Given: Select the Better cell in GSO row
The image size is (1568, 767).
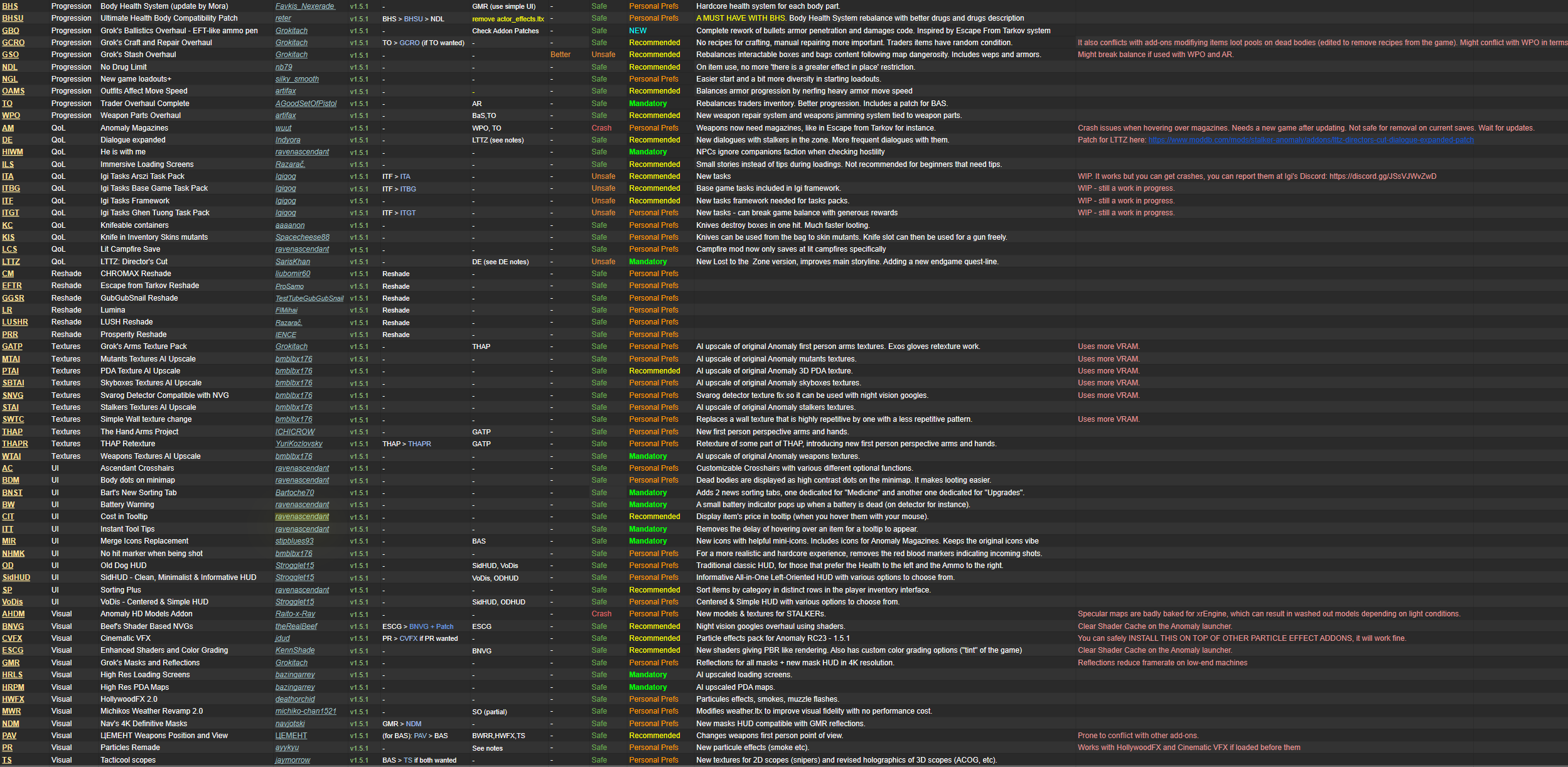Looking at the screenshot, I should coord(561,55).
